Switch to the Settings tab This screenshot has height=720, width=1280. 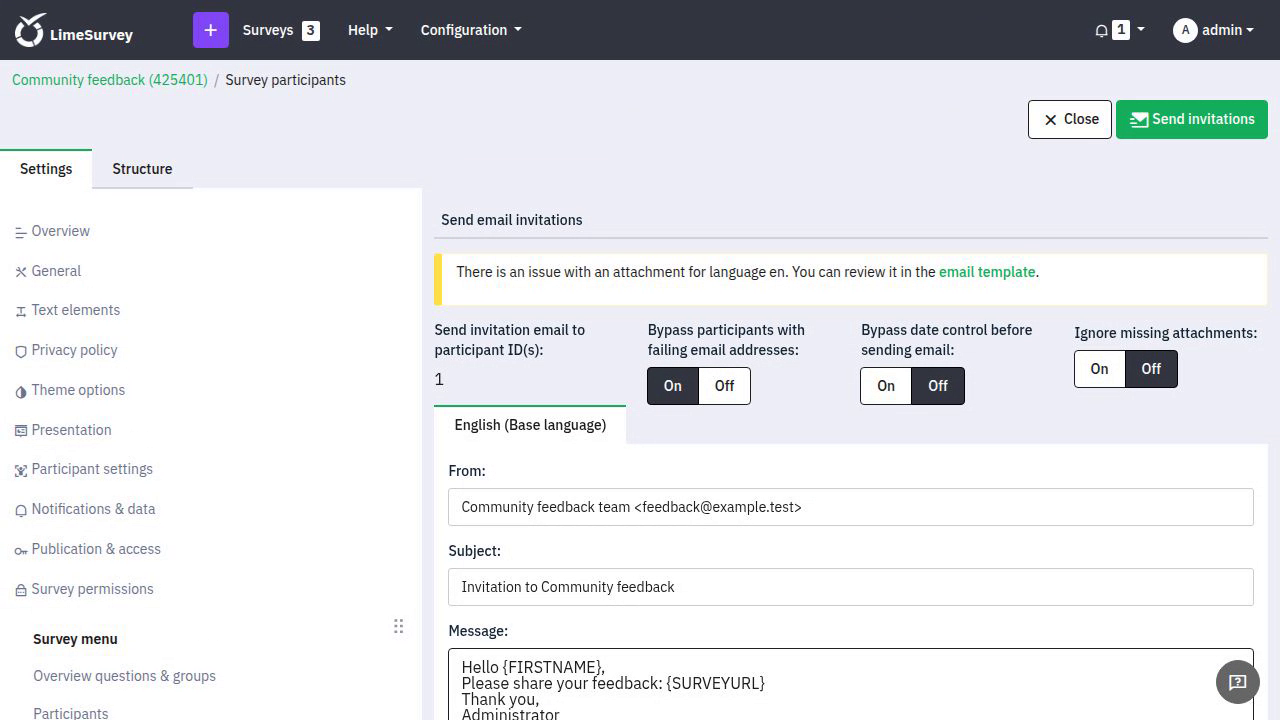46,169
